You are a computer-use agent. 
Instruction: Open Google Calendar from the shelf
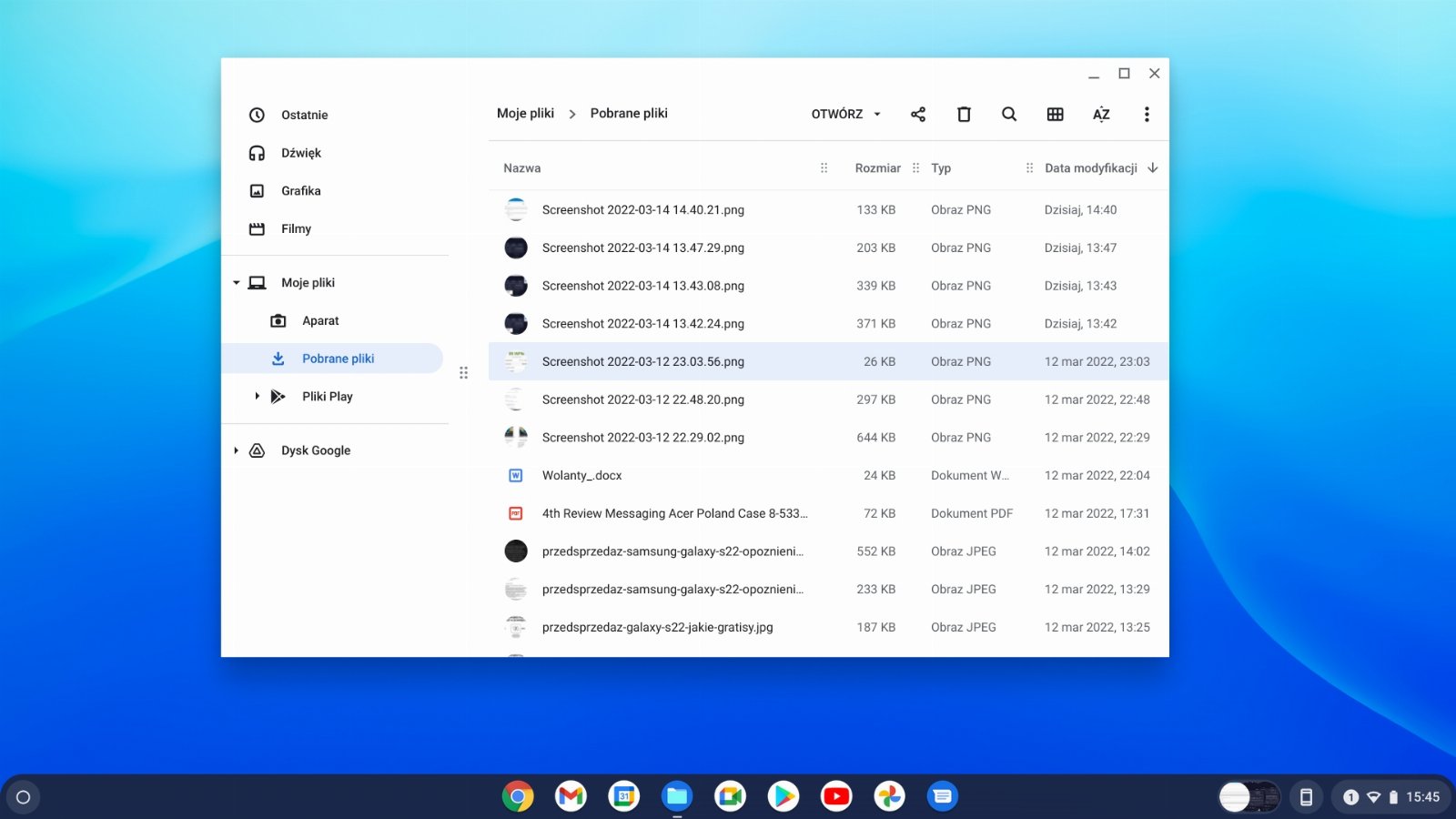click(x=624, y=796)
